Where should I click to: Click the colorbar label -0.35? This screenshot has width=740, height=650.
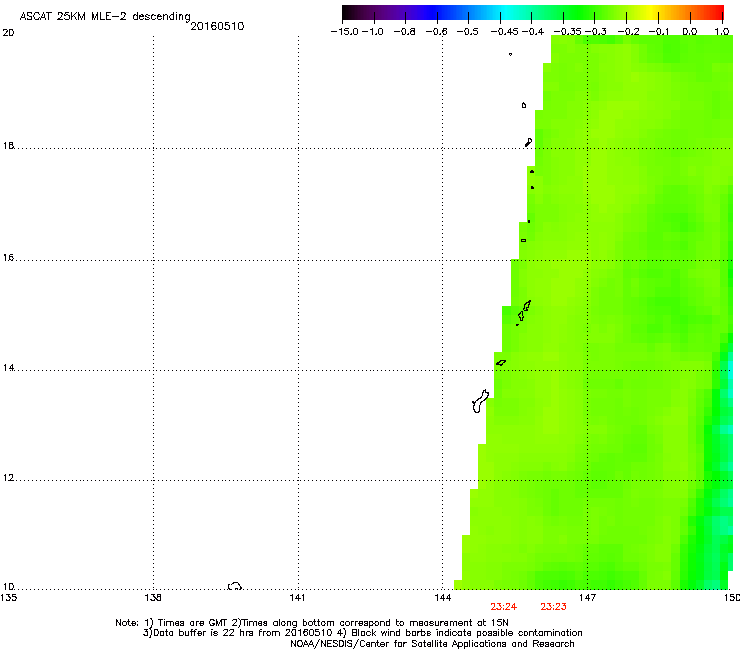point(568,32)
